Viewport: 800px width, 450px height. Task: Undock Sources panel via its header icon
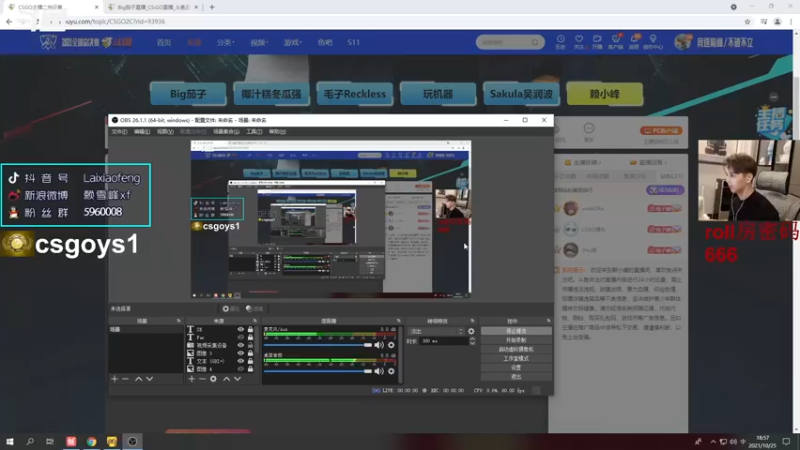[255, 321]
